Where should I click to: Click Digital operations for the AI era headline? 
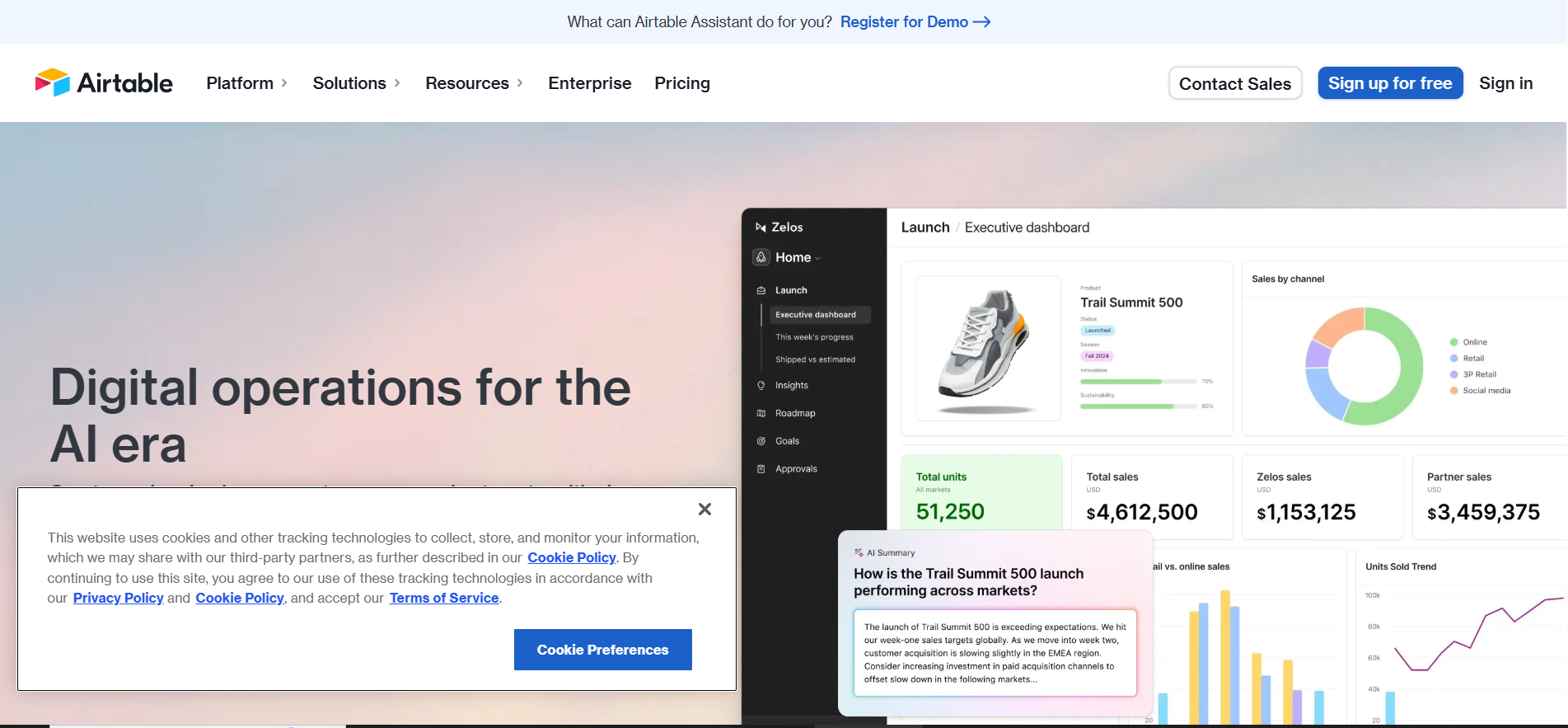(340, 416)
